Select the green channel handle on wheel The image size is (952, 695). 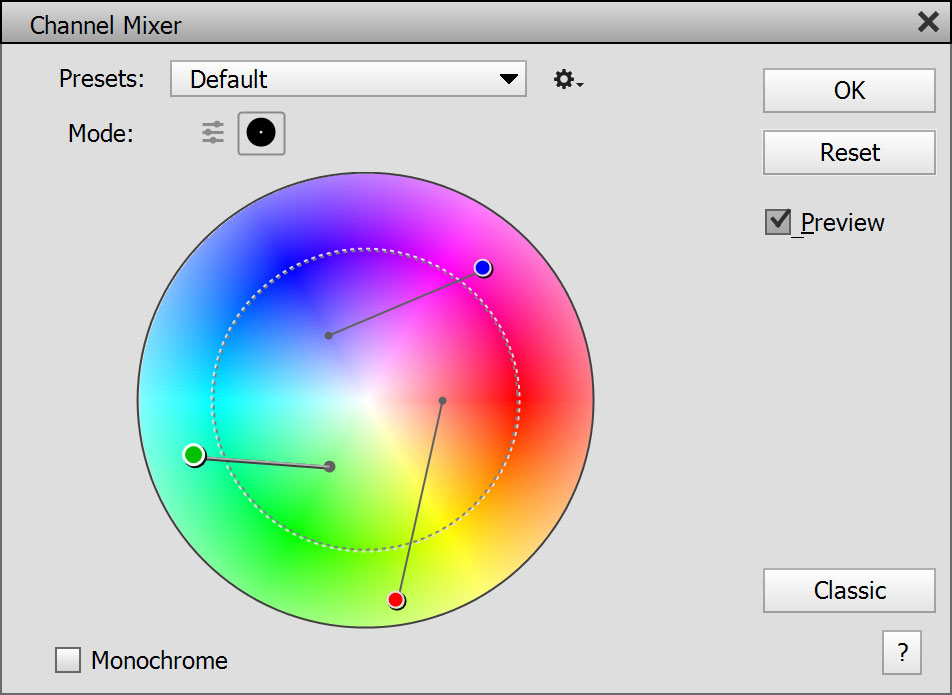click(x=194, y=455)
